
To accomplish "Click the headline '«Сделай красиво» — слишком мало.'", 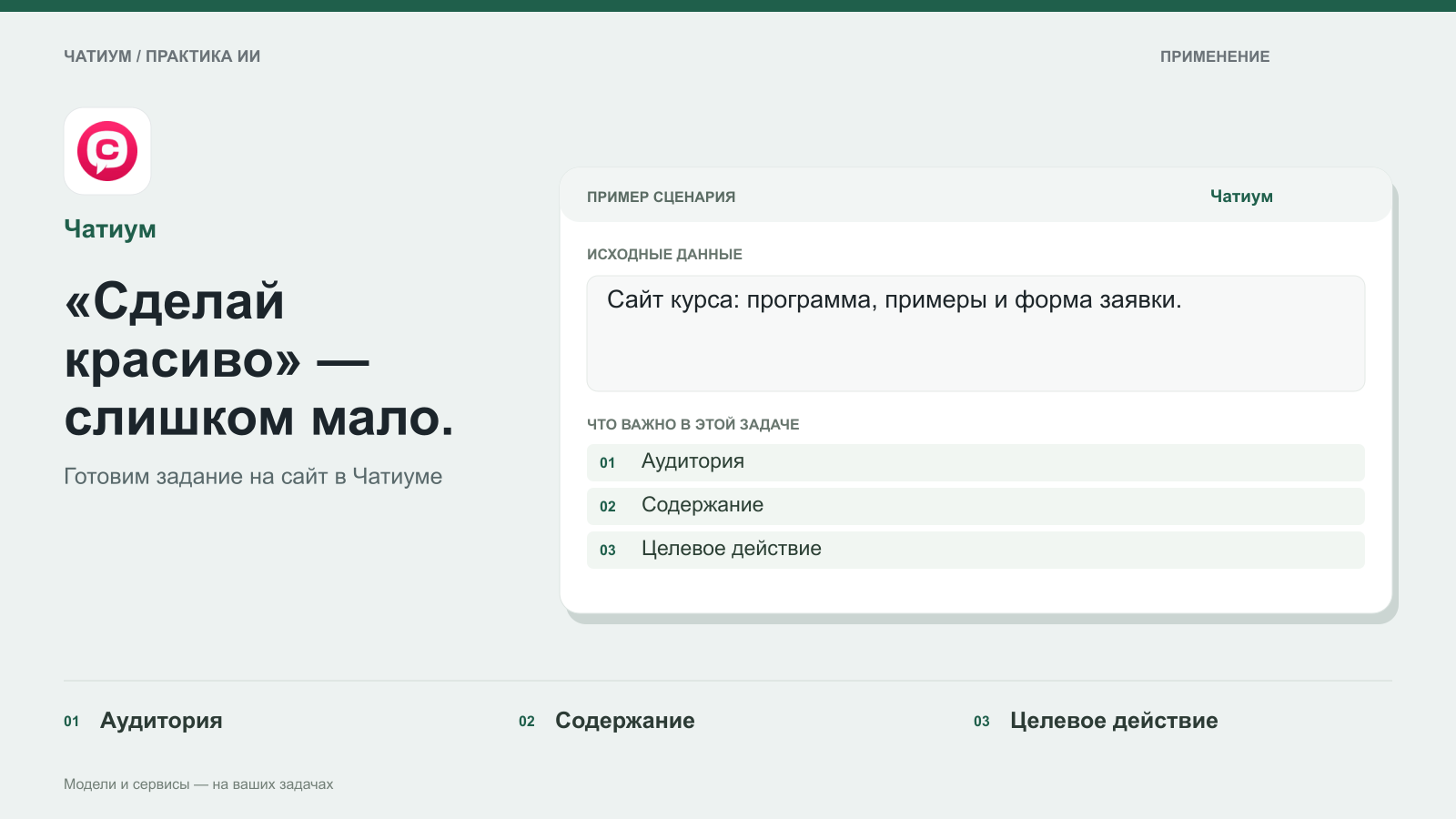I will tap(259, 359).
